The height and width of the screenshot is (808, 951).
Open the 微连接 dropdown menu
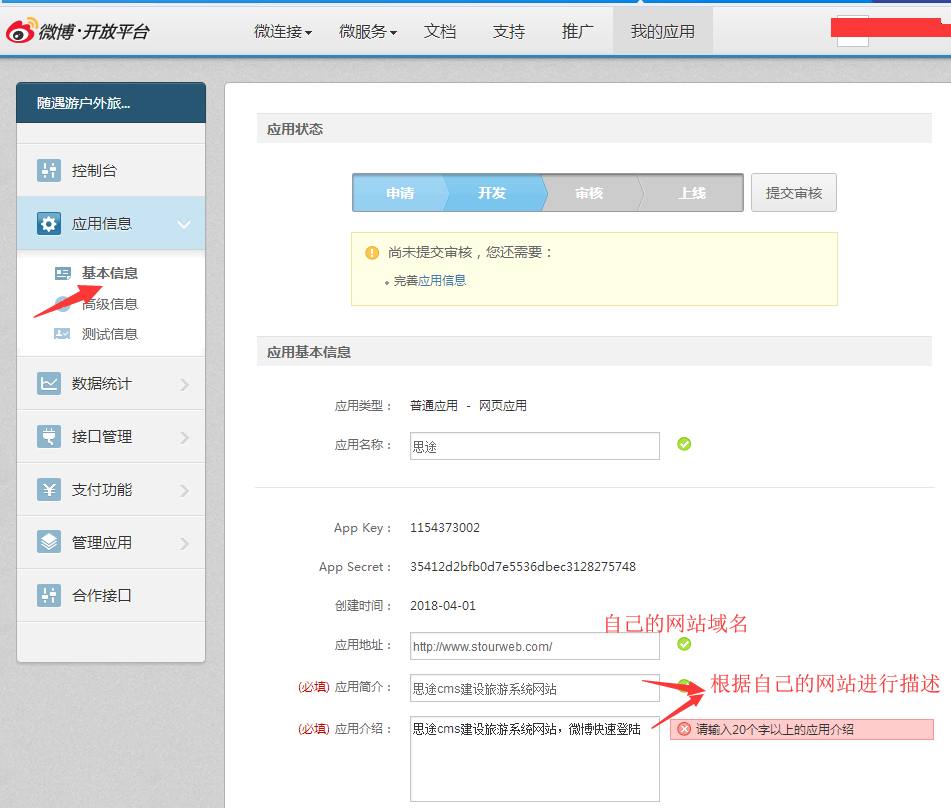click(x=283, y=32)
